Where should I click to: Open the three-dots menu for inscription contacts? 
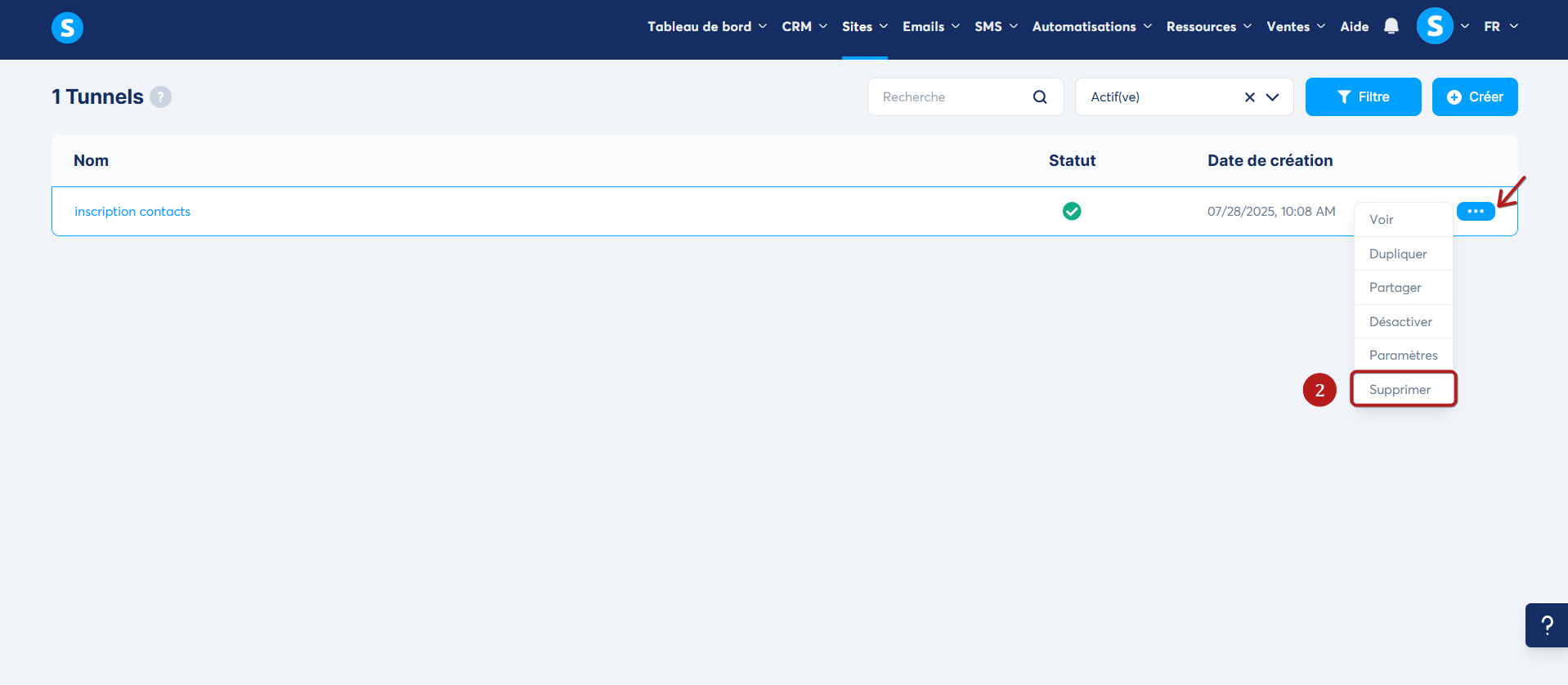tap(1476, 211)
